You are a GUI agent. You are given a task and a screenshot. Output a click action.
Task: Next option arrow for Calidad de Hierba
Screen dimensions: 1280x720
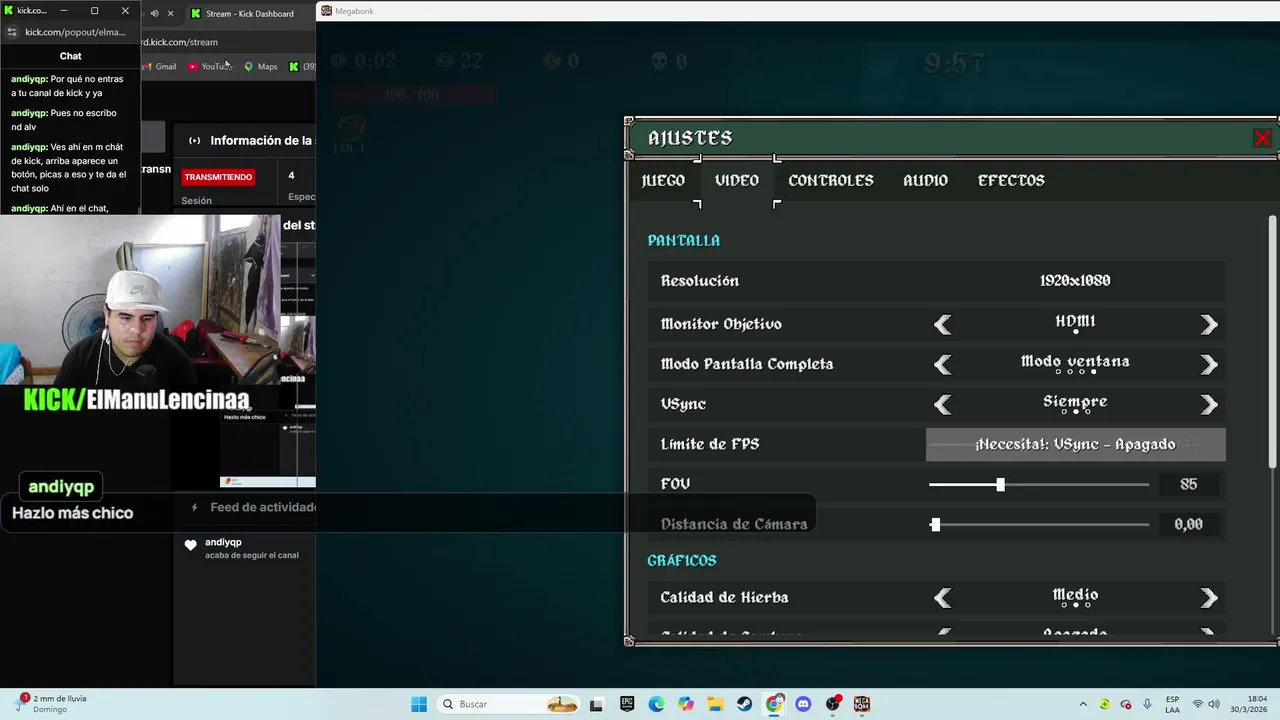(x=1208, y=598)
